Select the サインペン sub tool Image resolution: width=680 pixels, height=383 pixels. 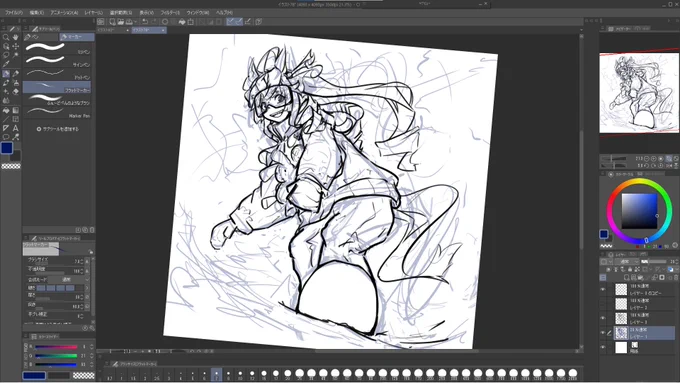pyautogui.click(x=57, y=62)
